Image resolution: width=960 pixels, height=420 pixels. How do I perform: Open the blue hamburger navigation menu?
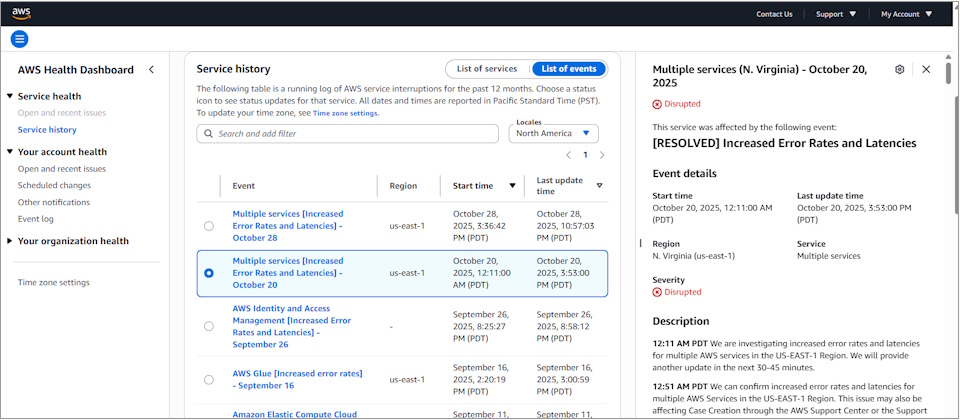[20, 39]
